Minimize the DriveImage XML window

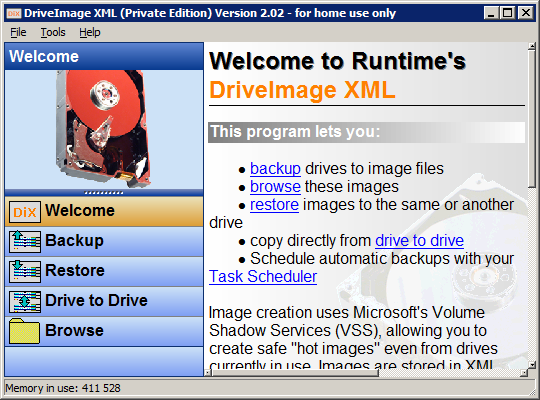[491, 13]
